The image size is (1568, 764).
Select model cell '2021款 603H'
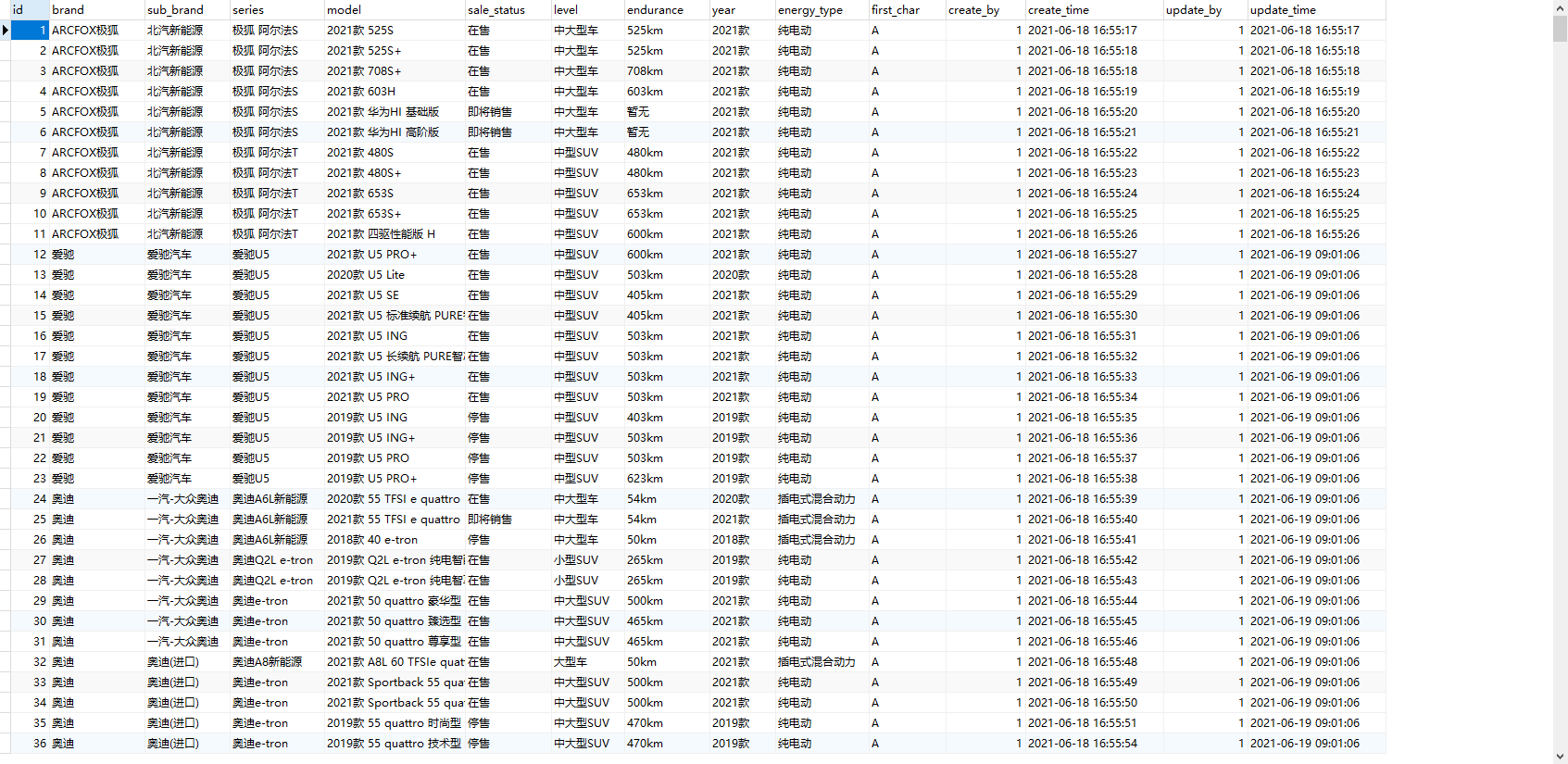395,92
